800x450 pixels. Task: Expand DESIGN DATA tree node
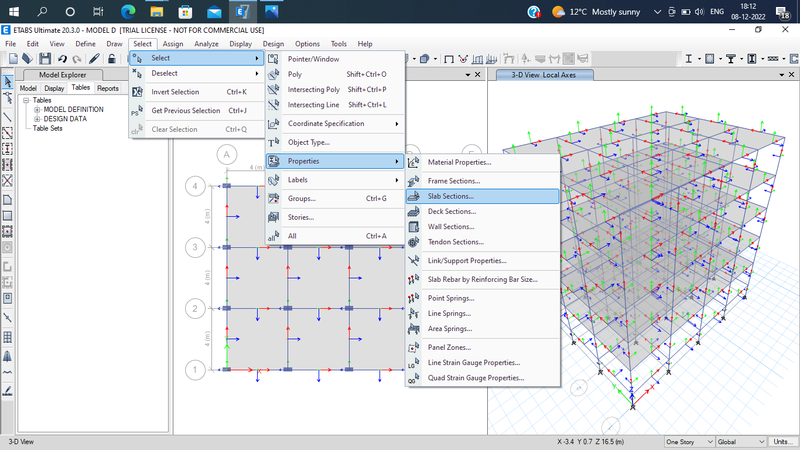37,119
